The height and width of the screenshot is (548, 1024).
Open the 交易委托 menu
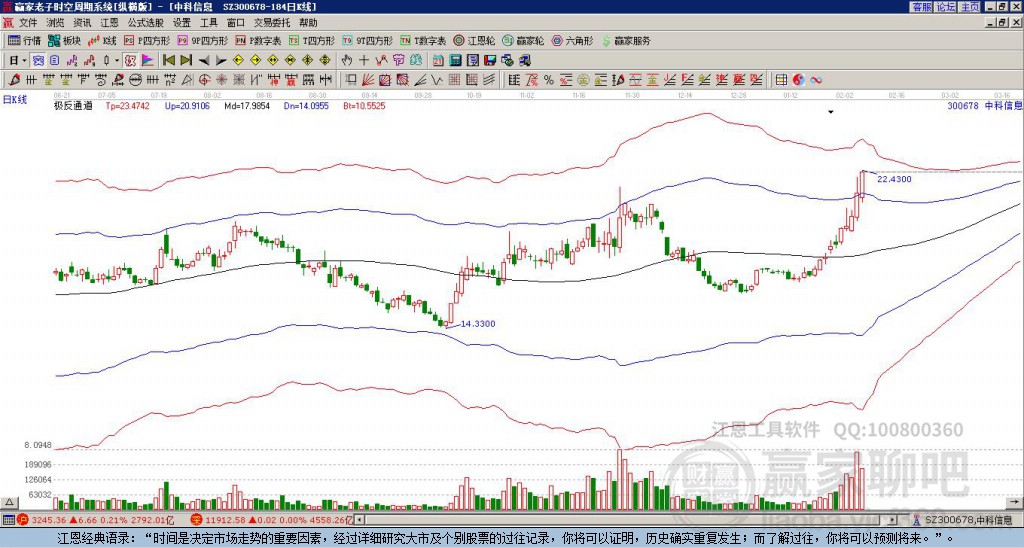coord(273,22)
